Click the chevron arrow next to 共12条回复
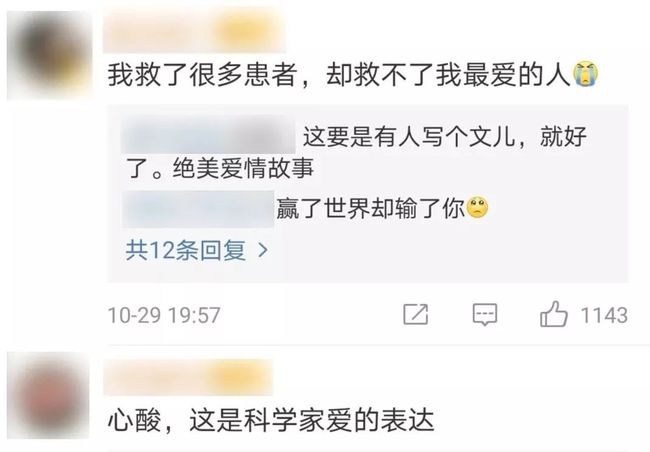The width and height of the screenshot is (650, 452). [x=263, y=250]
